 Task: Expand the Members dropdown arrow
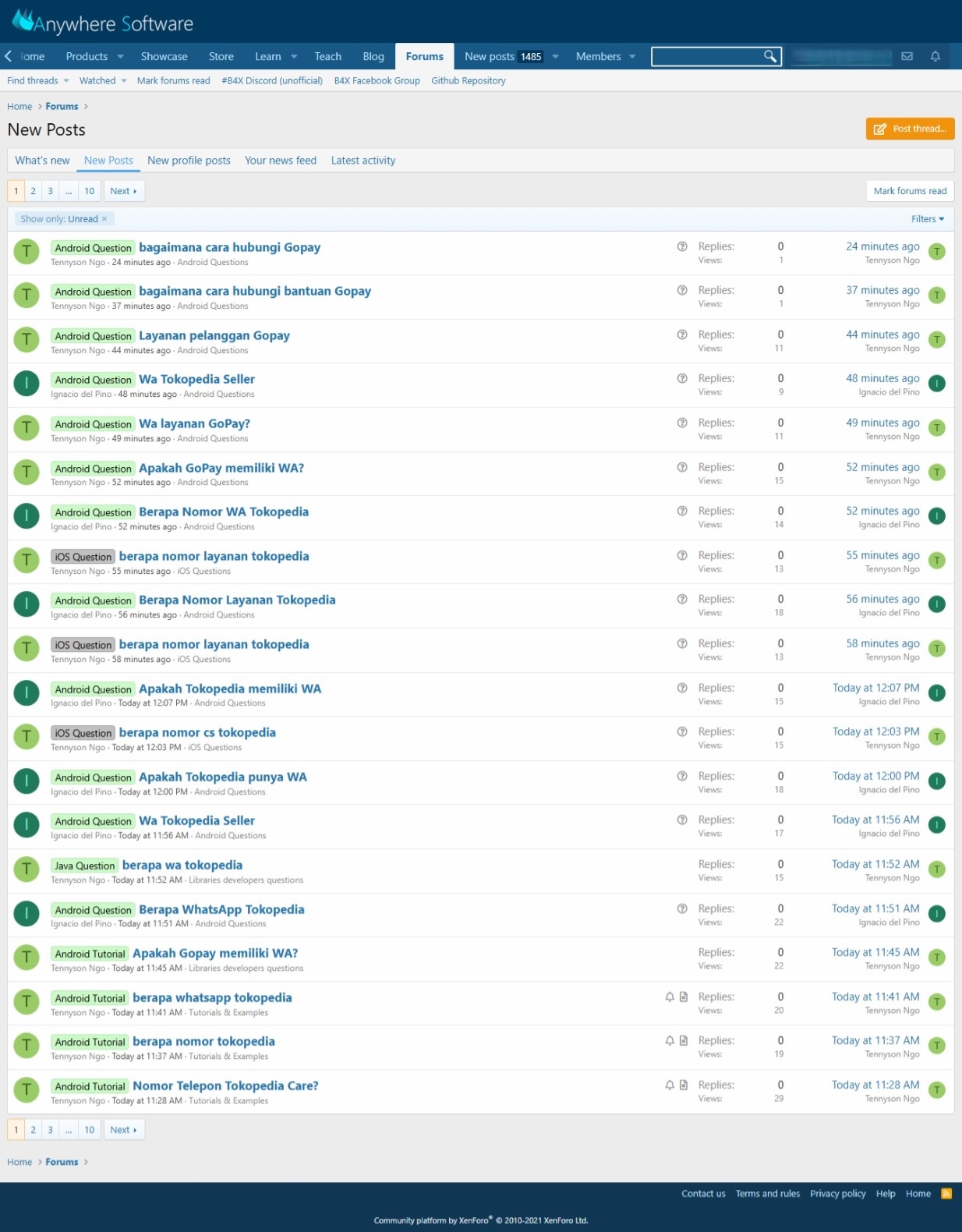point(632,56)
